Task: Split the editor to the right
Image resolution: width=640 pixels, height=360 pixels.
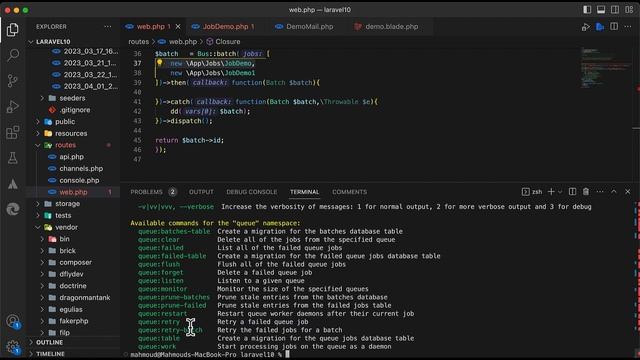Action: 614,27
